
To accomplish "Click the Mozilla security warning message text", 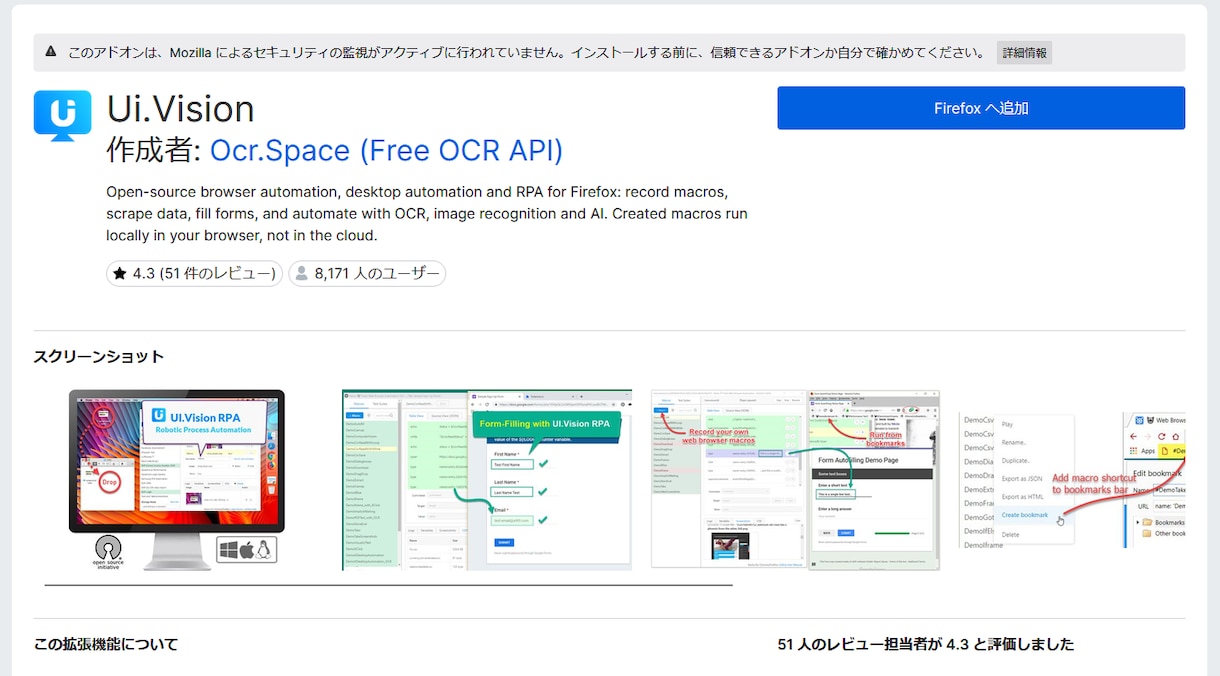I will [x=527, y=53].
